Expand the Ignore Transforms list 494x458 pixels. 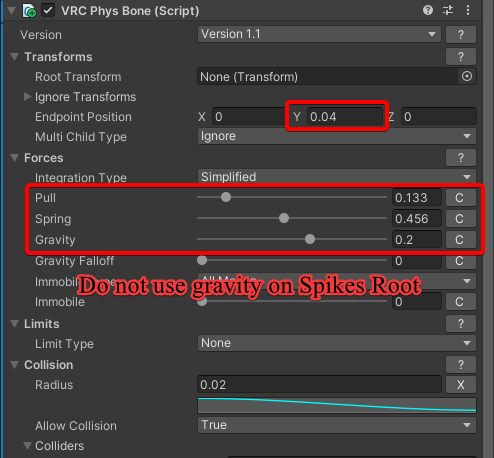tap(27, 97)
